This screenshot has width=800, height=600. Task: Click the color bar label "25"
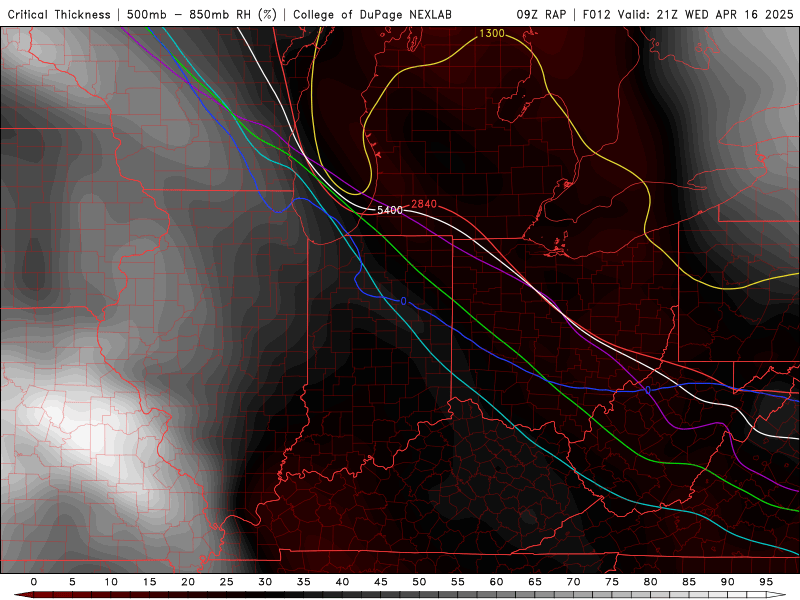227,582
